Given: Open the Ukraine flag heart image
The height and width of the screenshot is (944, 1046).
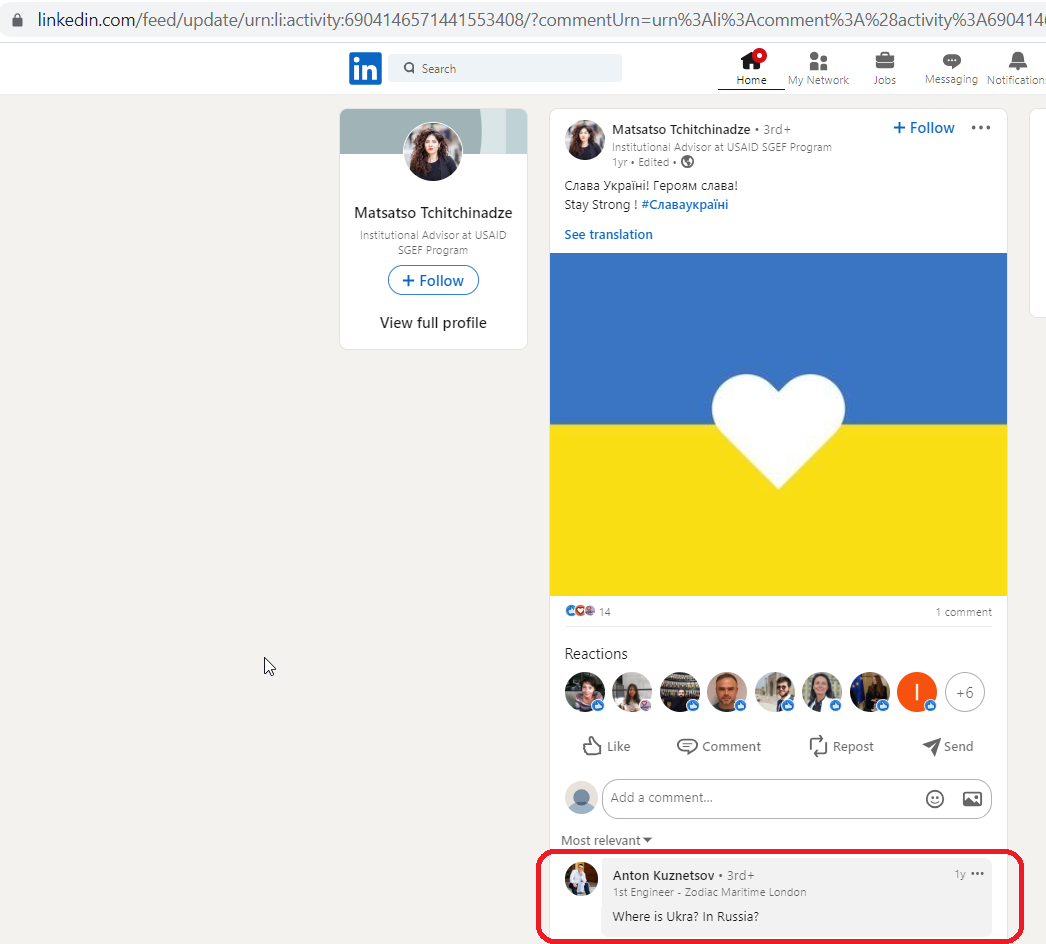Looking at the screenshot, I should (x=778, y=424).
